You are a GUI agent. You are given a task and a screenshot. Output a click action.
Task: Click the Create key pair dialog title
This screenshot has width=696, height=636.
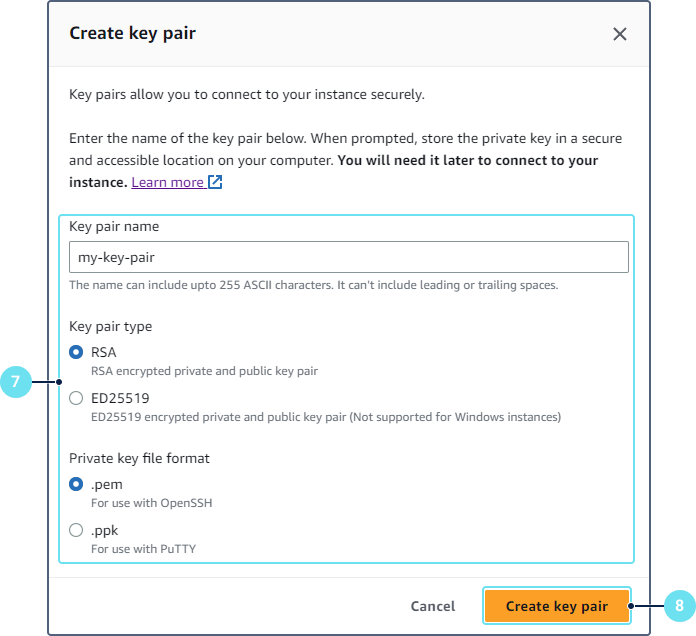[x=132, y=33]
